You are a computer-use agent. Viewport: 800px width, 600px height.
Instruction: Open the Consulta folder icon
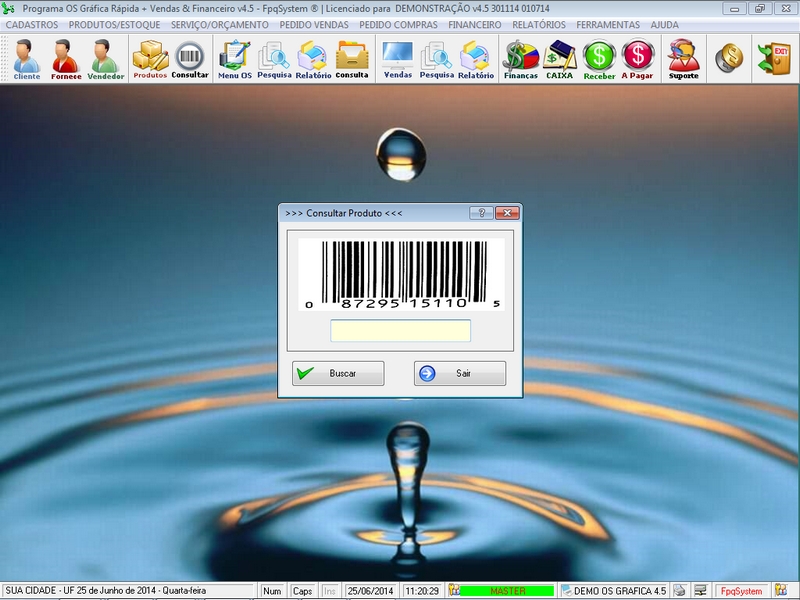pyautogui.click(x=352, y=59)
